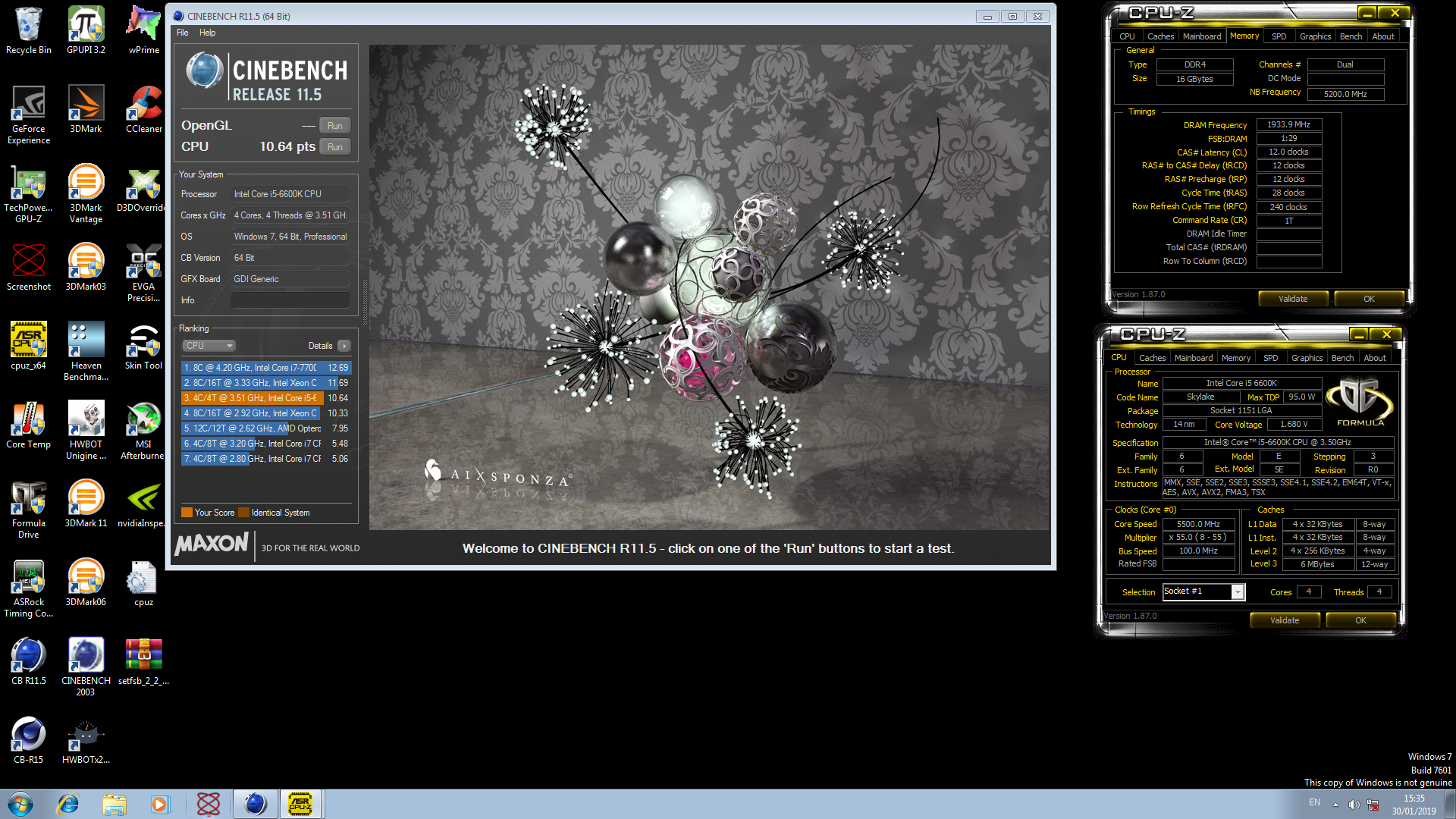This screenshot has height=819, width=1456.
Task: Click the EN language indicator in taskbar
Action: pos(1314,802)
